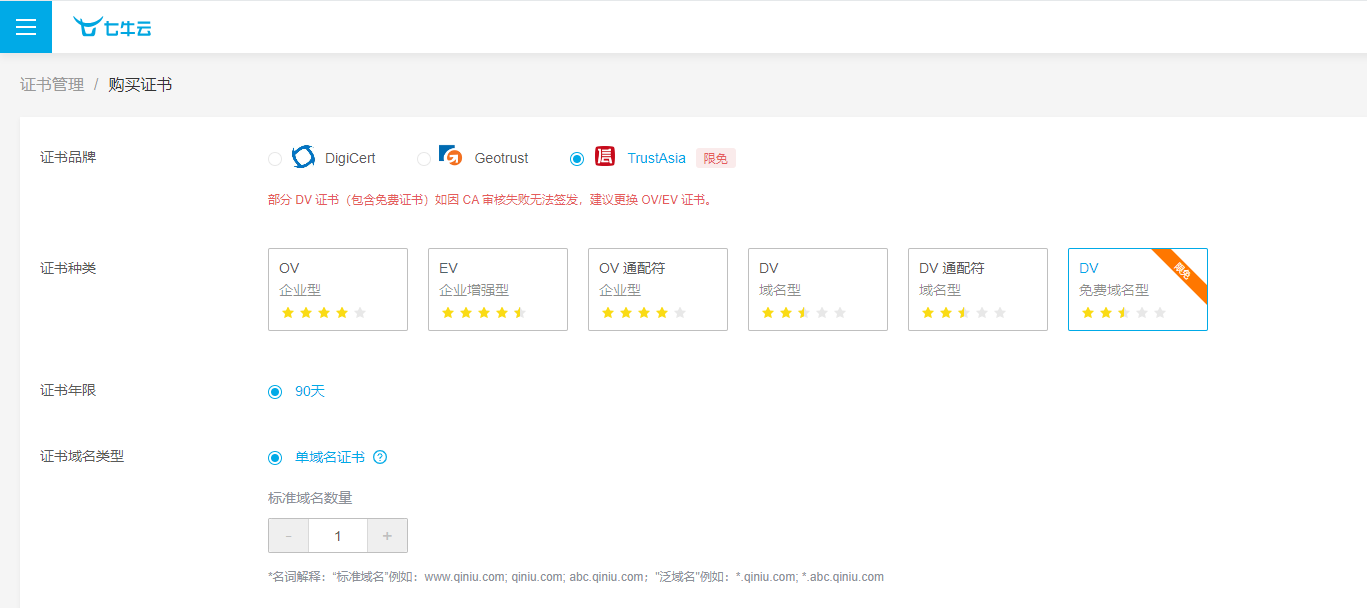Increase the standard domain count with plus
Image resolution: width=1367 pixels, height=608 pixels.
coord(387,536)
